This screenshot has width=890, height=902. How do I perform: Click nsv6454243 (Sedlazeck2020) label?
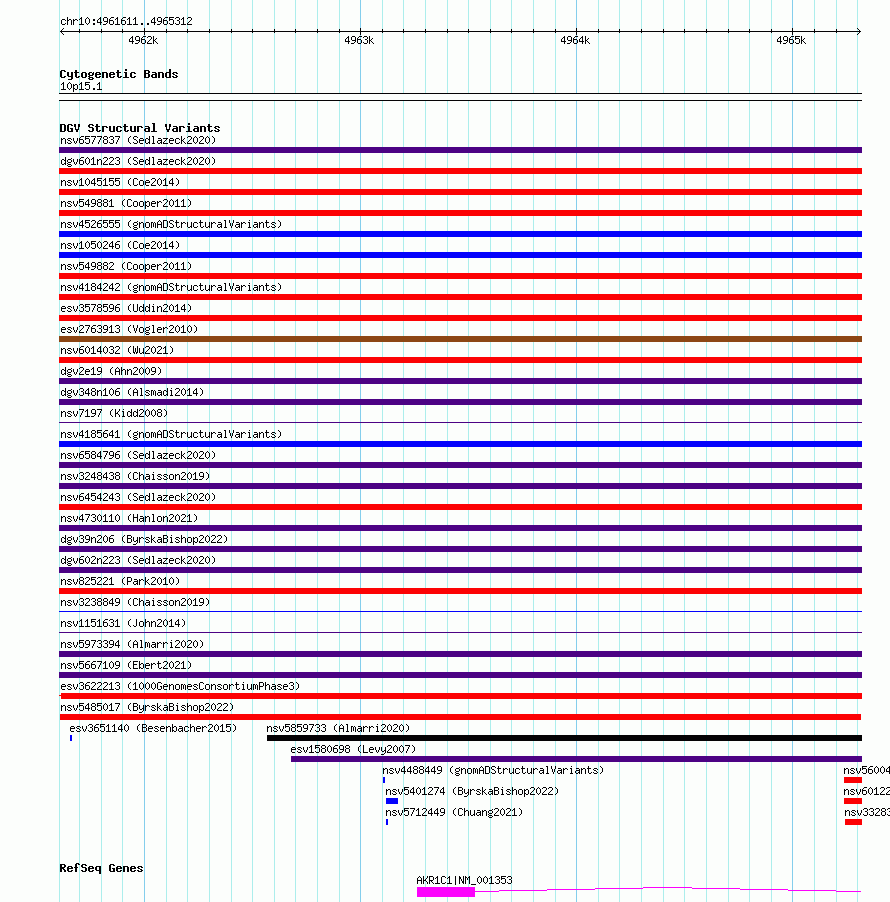point(138,497)
